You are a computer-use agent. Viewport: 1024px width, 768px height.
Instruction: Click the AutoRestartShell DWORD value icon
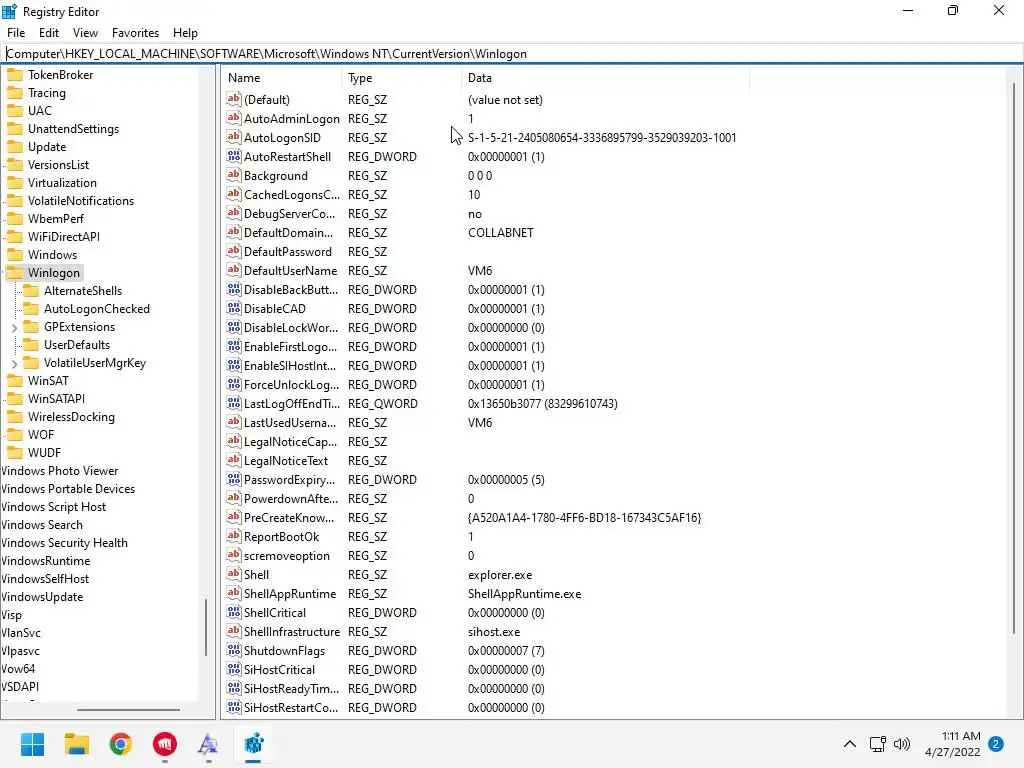[234, 156]
